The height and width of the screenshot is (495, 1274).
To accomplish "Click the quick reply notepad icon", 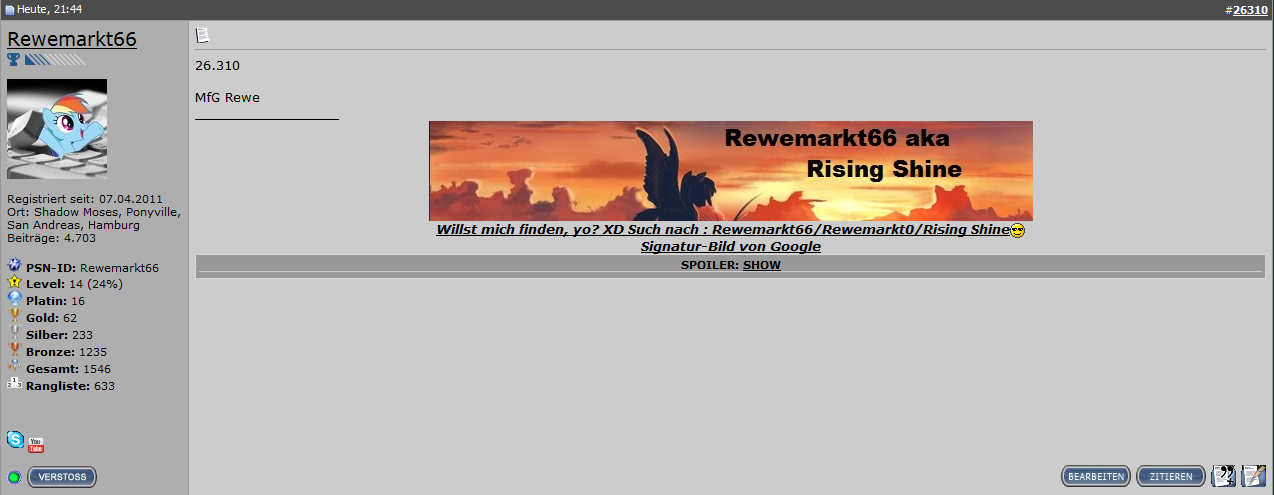I will click(1254, 476).
